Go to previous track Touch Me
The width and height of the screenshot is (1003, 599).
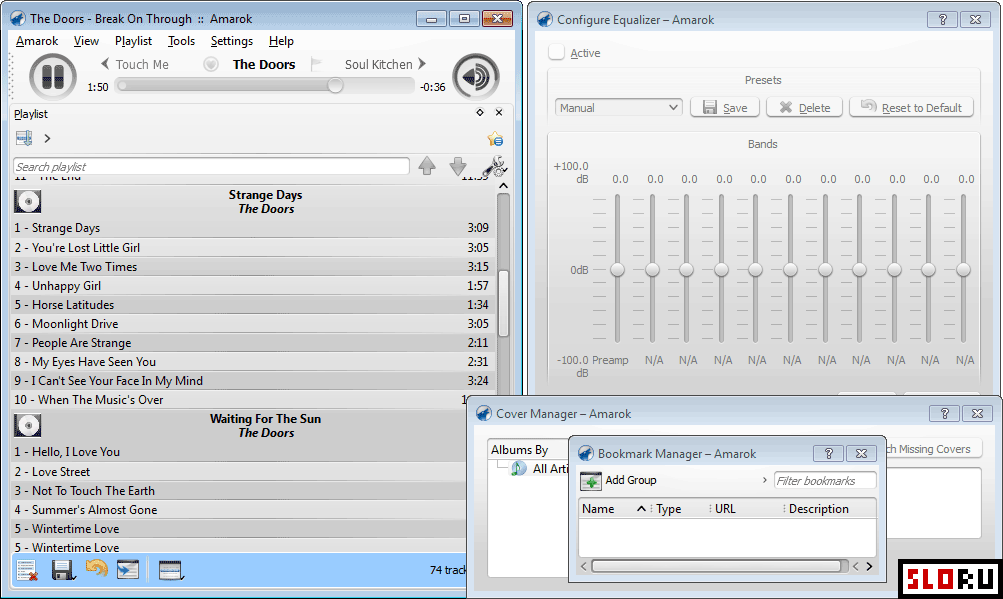coord(135,64)
